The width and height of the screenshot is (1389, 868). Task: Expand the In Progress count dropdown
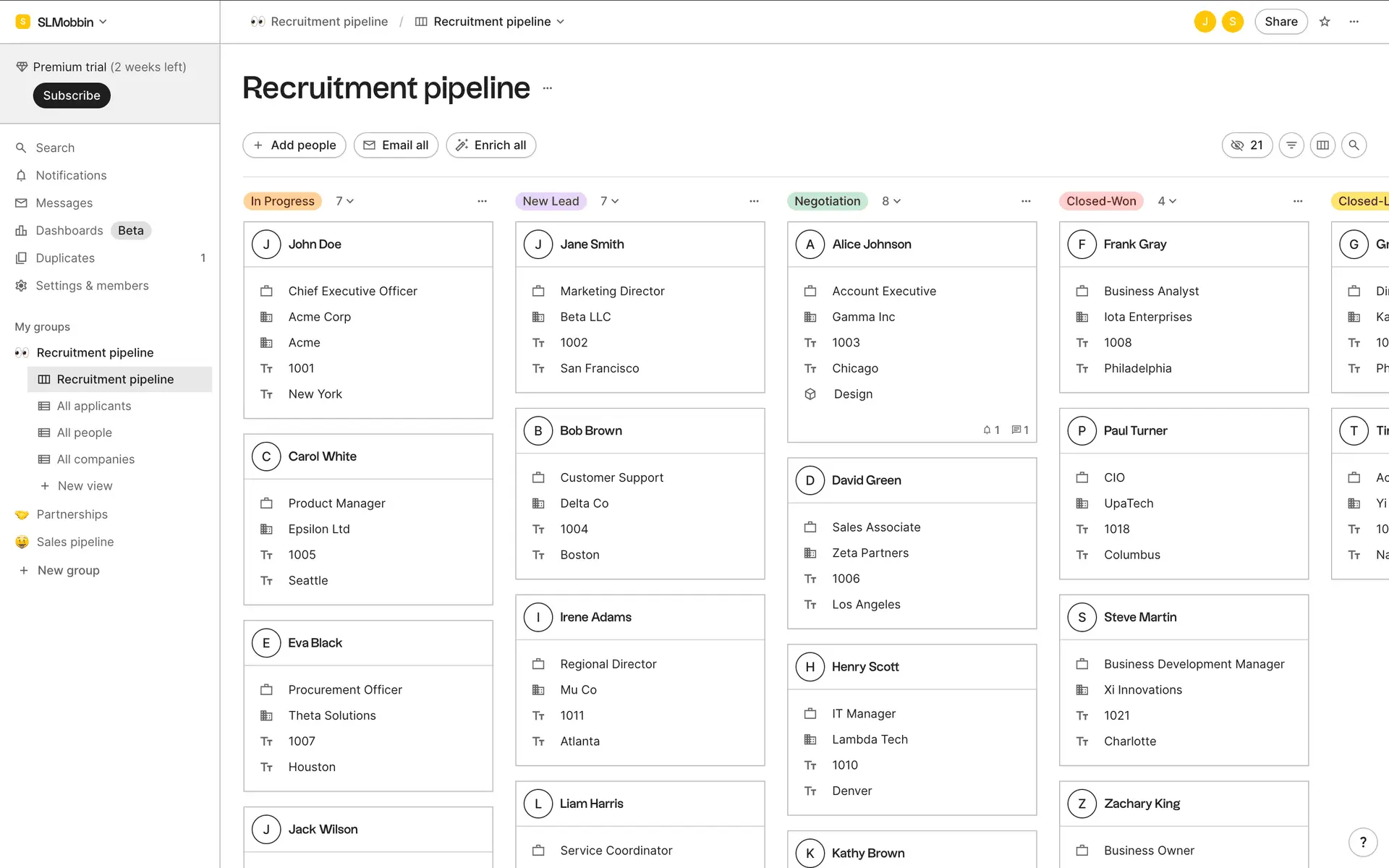345,201
